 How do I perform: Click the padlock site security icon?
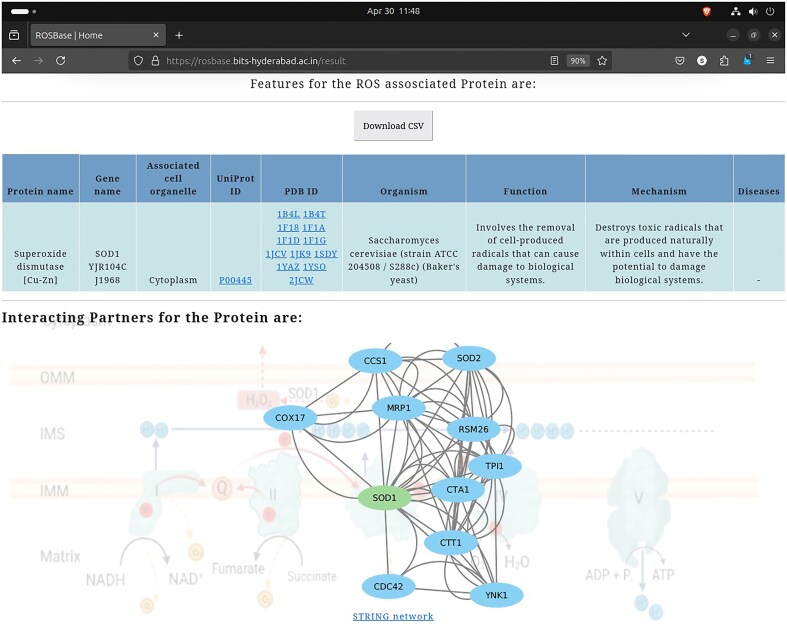155,61
